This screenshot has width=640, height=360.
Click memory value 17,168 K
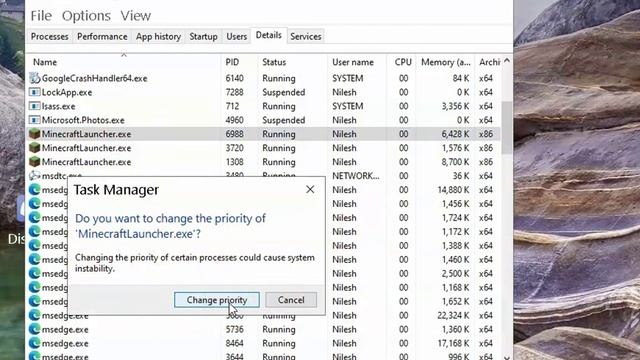pyautogui.click(x=453, y=343)
